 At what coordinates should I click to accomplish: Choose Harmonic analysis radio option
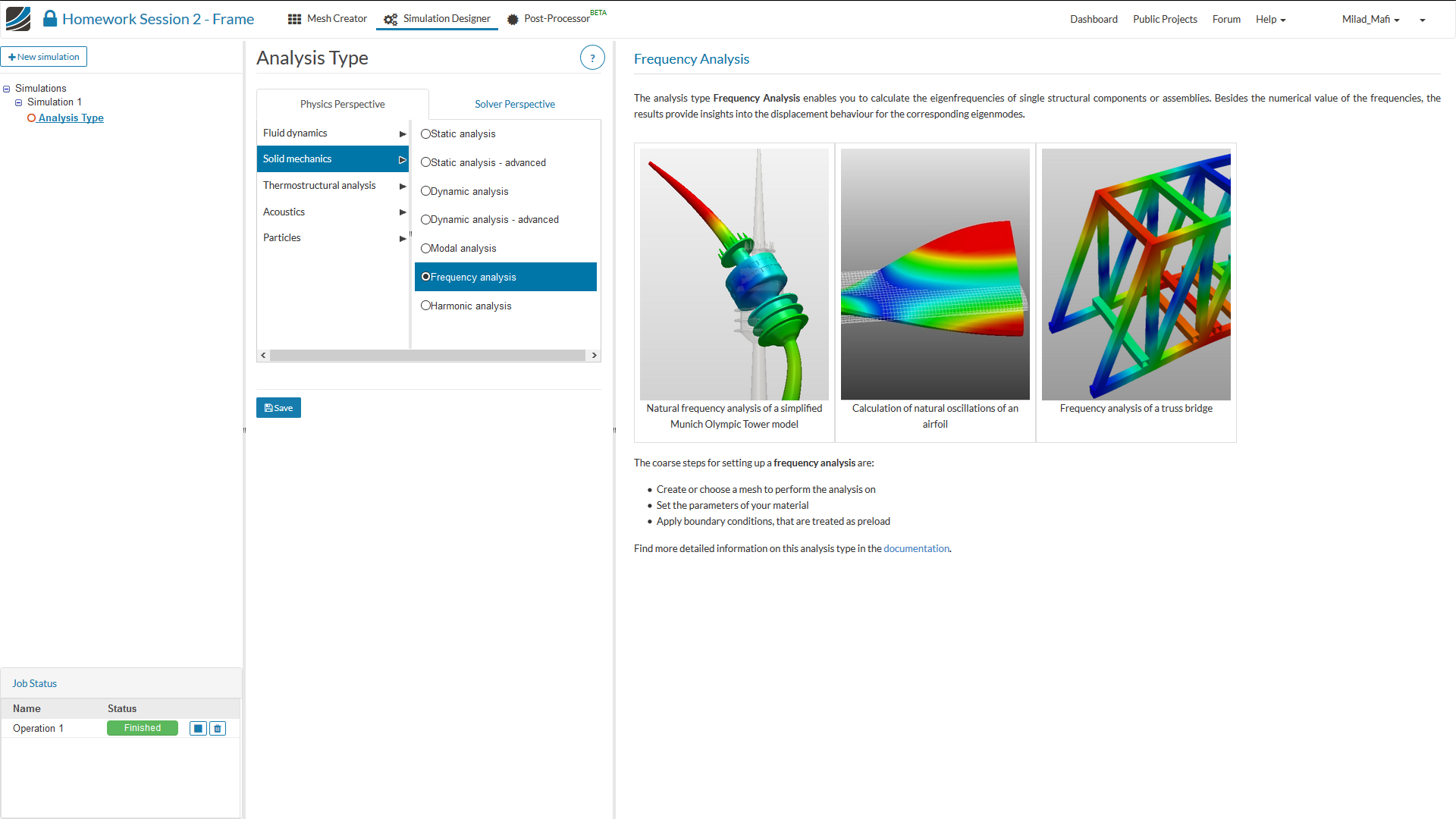click(425, 306)
